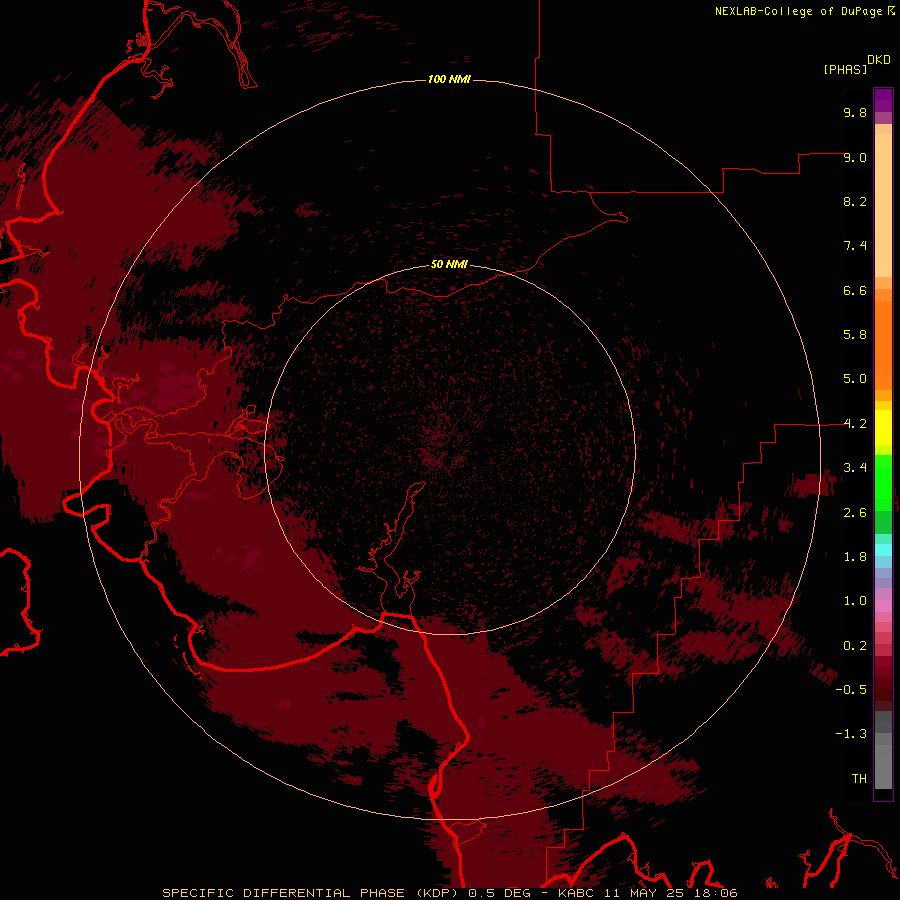Select the 6.6 scale value

[x=855, y=290]
